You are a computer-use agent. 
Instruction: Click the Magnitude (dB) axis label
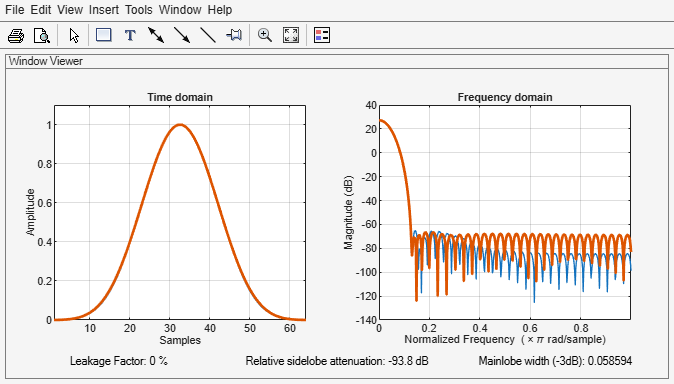pos(348,212)
